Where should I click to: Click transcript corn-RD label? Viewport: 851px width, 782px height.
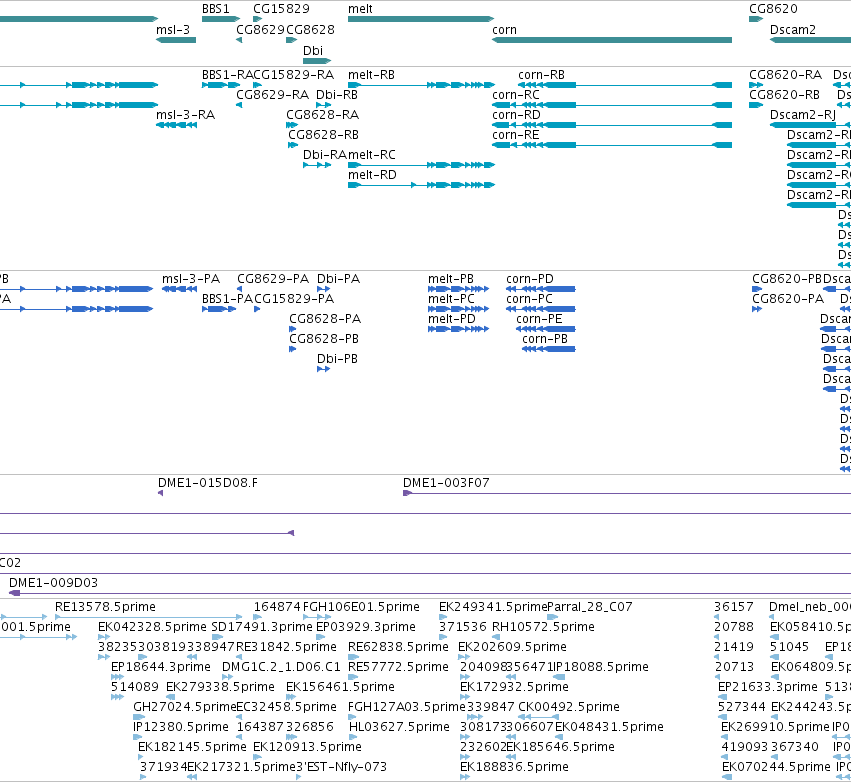tap(517, 115)
